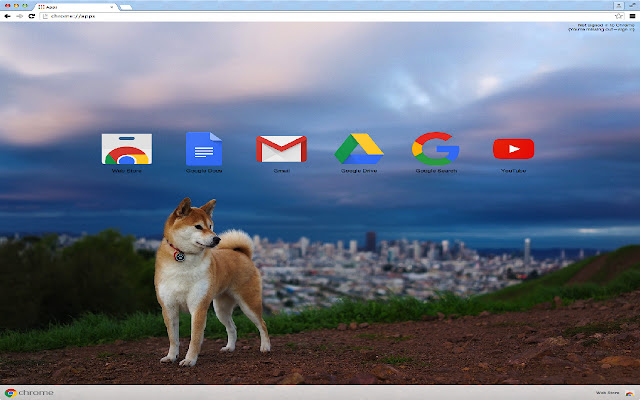Screen dimensions: 640x400
Task: Click the 'Google Docs' app label
Action: coord(204,171)
